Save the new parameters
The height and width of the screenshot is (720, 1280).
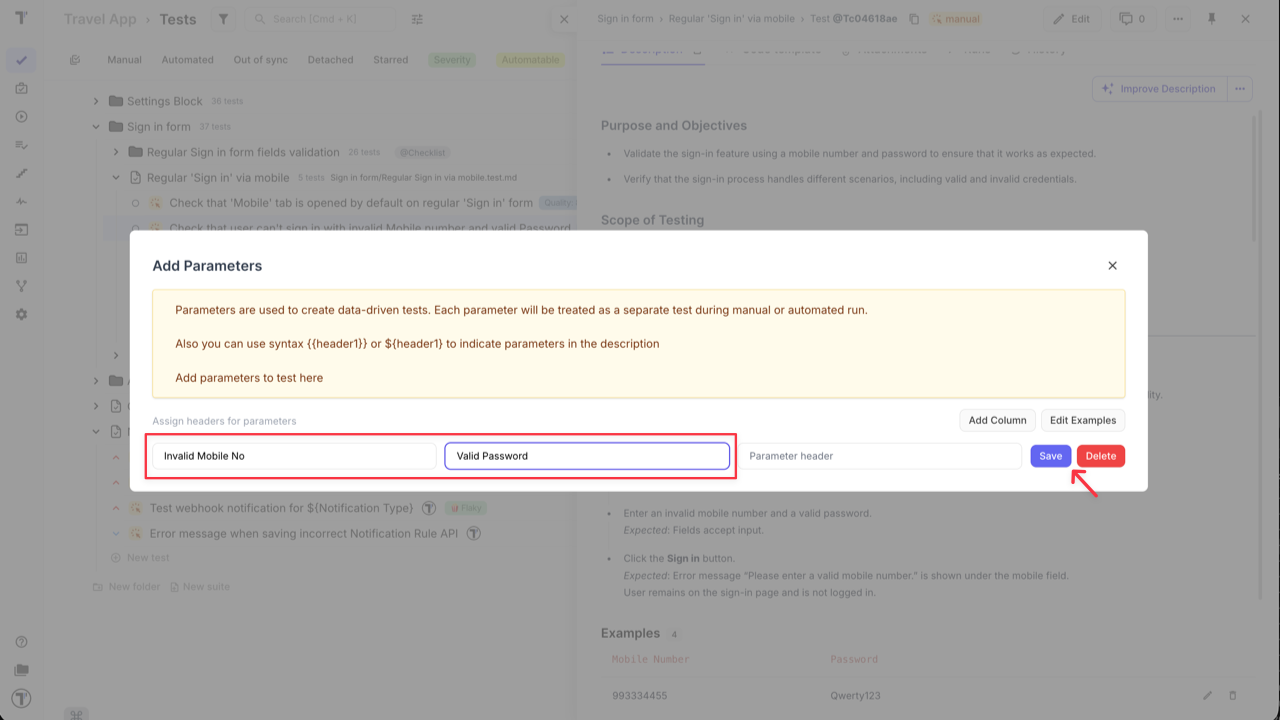pyautogui.click(x=1050, y=455)
